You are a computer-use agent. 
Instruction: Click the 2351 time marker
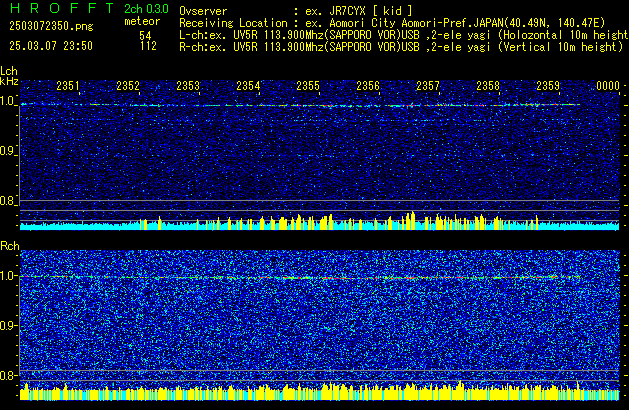click(68, 86)
